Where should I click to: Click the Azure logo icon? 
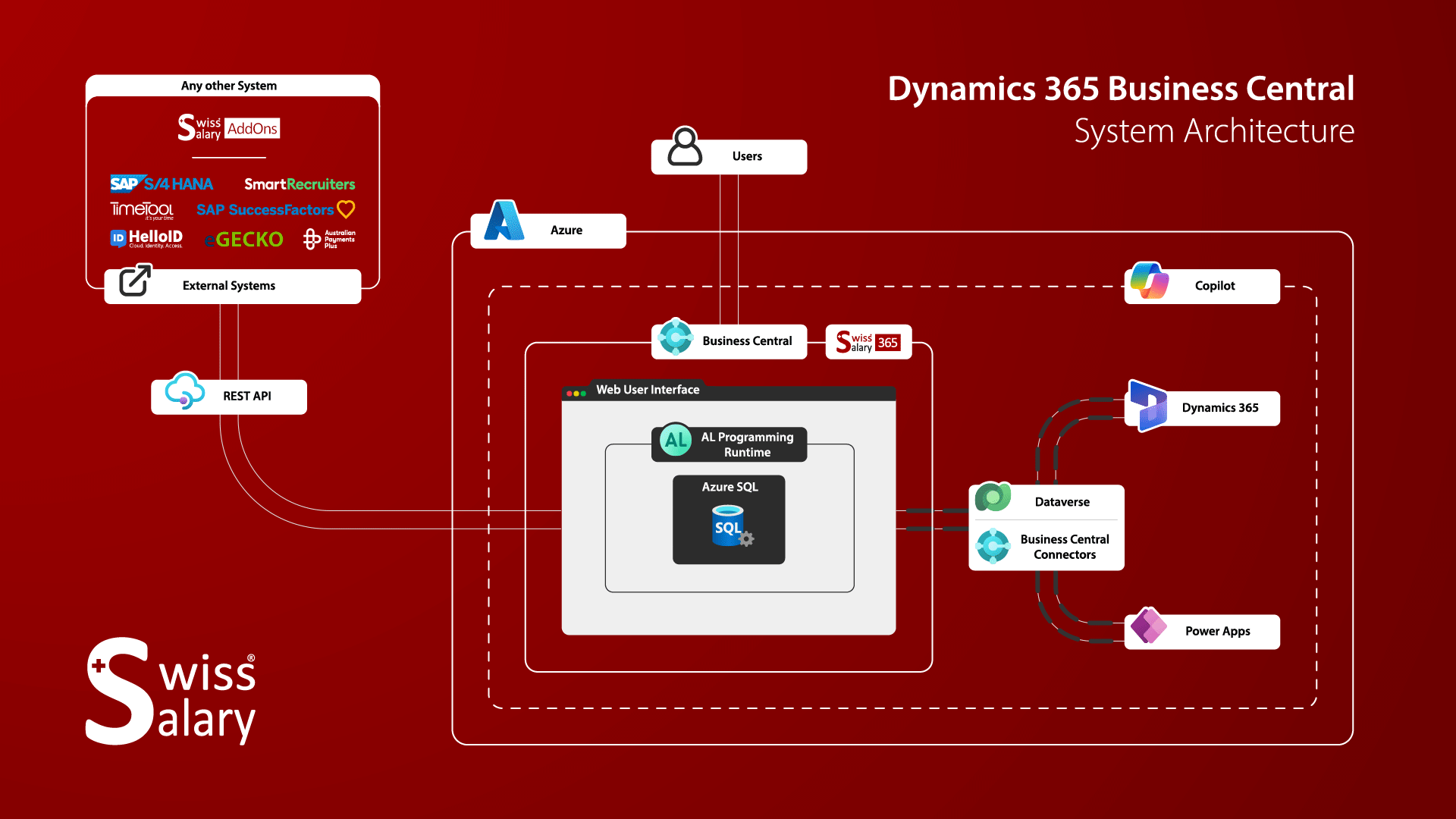point(504,221)
